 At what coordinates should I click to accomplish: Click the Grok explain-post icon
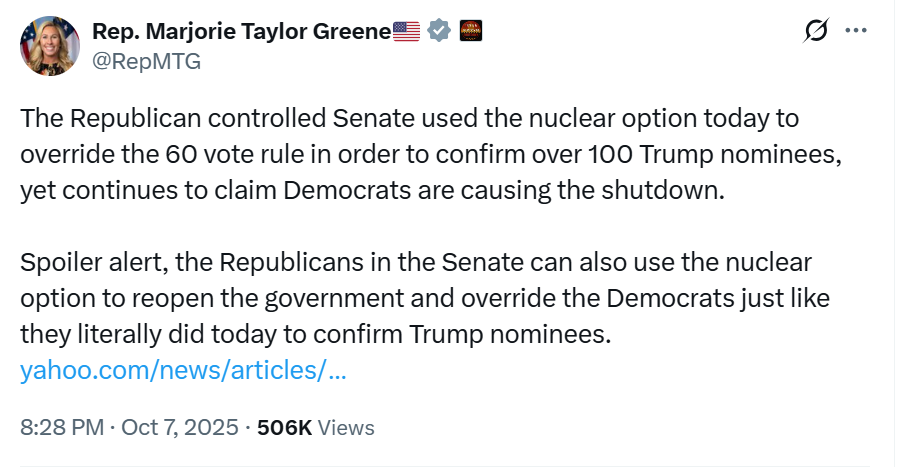click(x=816, y=31)
